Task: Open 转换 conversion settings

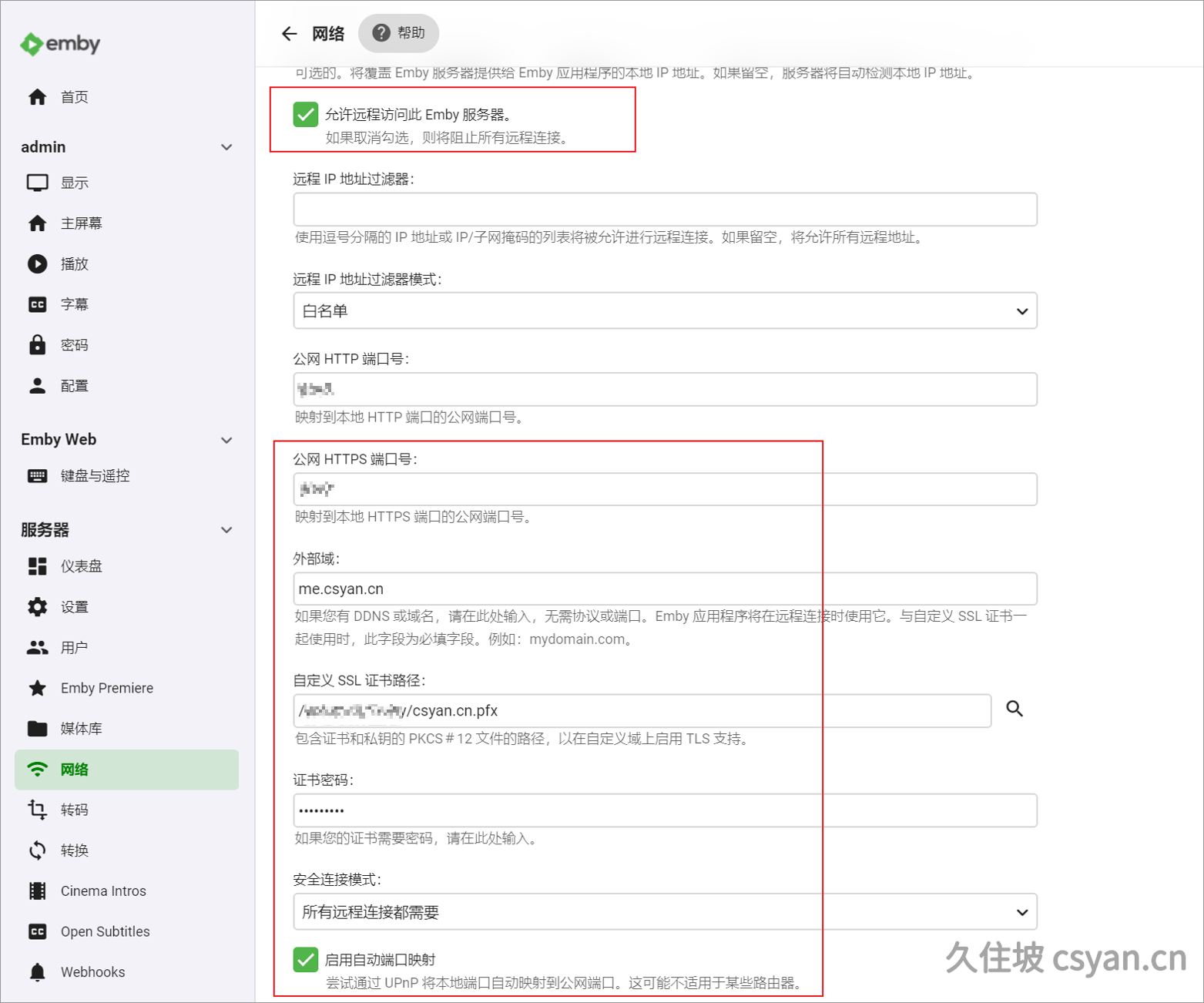Action: 127,850
